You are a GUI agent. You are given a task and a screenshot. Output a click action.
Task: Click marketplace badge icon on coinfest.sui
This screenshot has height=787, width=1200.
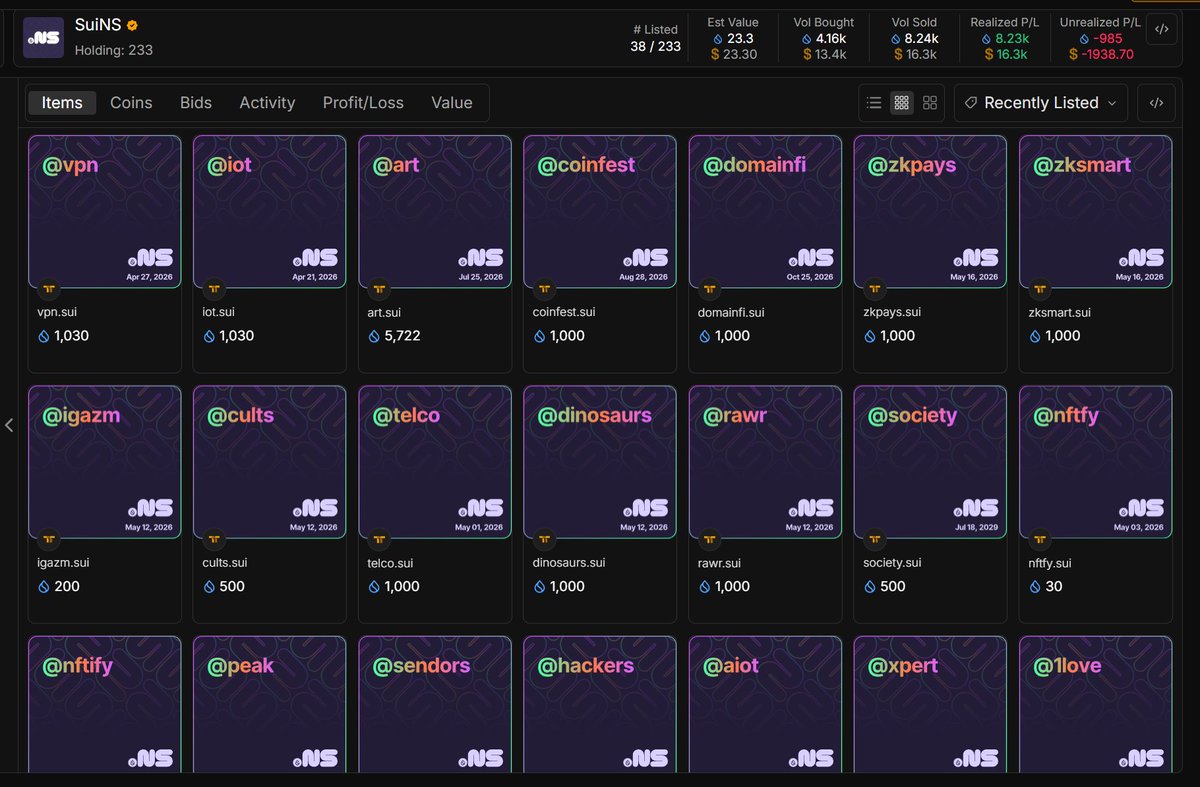(545, 290)
